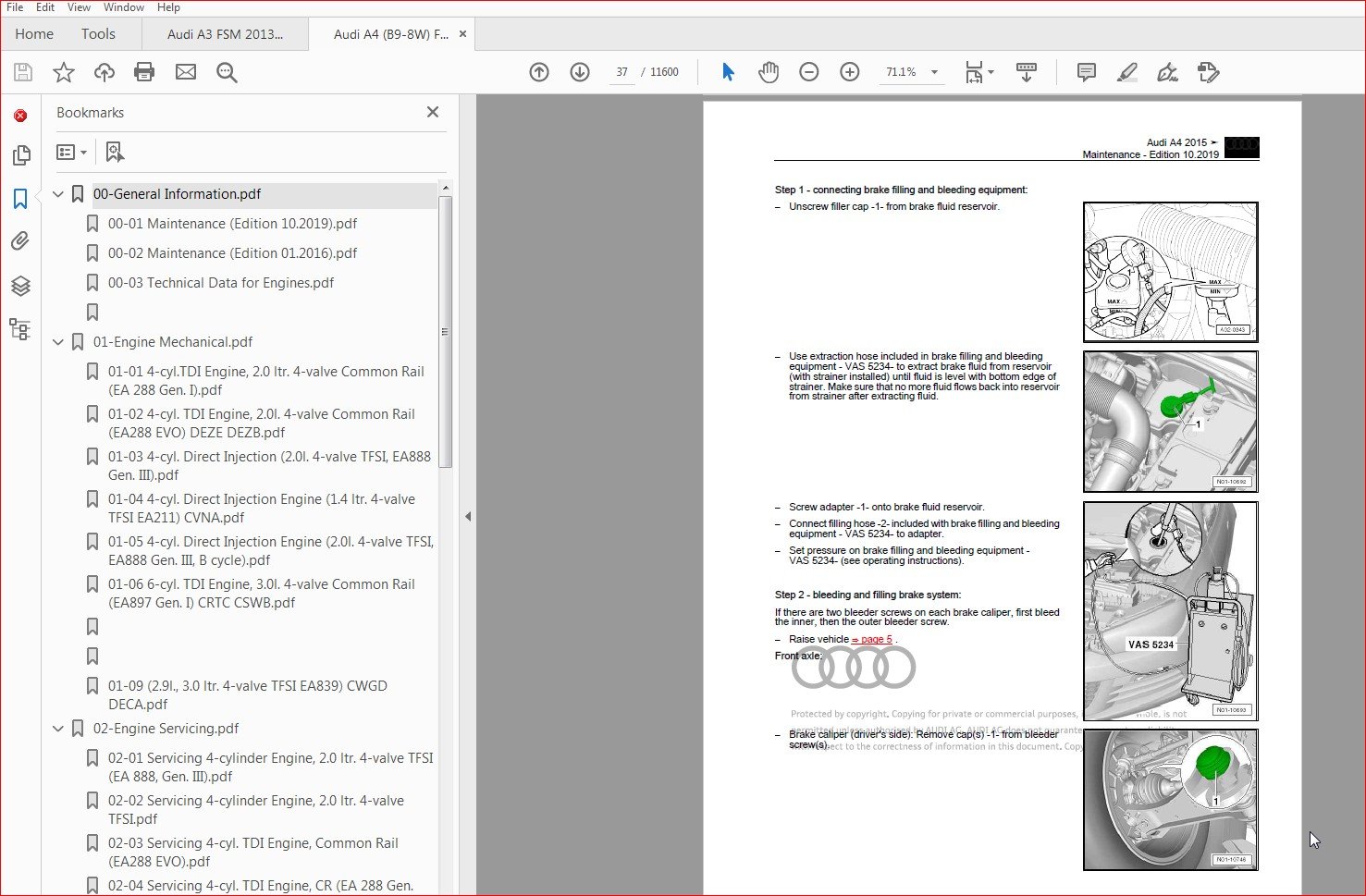This screenshot has height=896, width=1366.
Task: Open bookmark 01-09 TFSI EA839 CWGD DECA.pdf
Action: point(248,695)
